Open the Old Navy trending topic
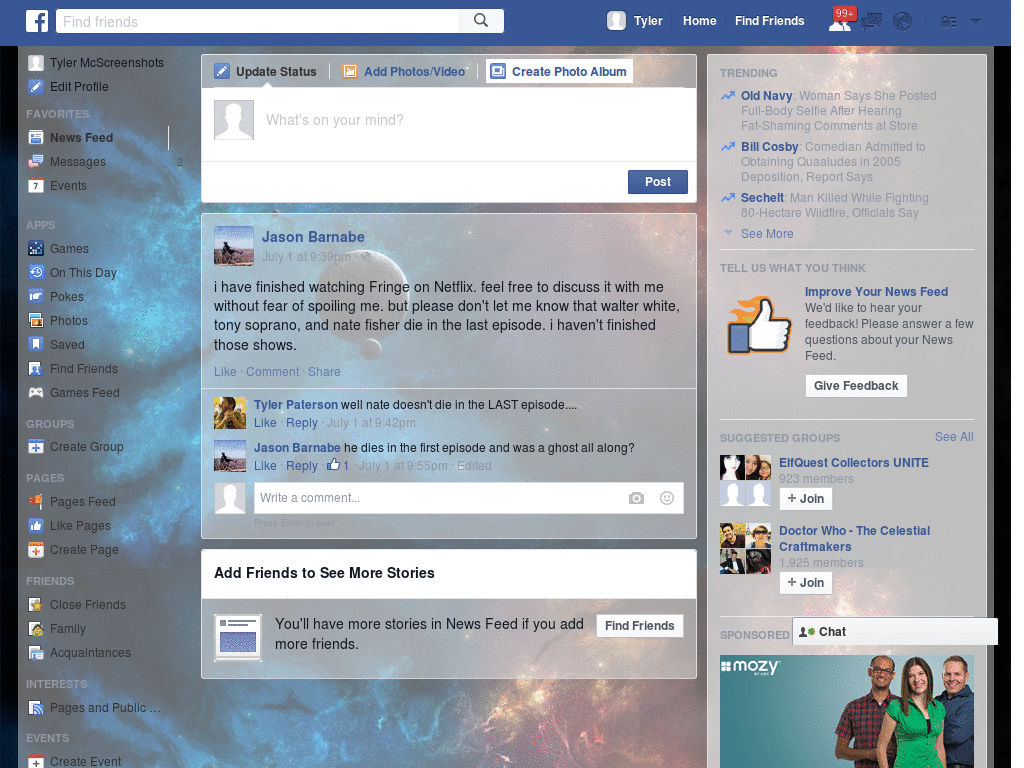1024x768 pixels. click(766, 95)
